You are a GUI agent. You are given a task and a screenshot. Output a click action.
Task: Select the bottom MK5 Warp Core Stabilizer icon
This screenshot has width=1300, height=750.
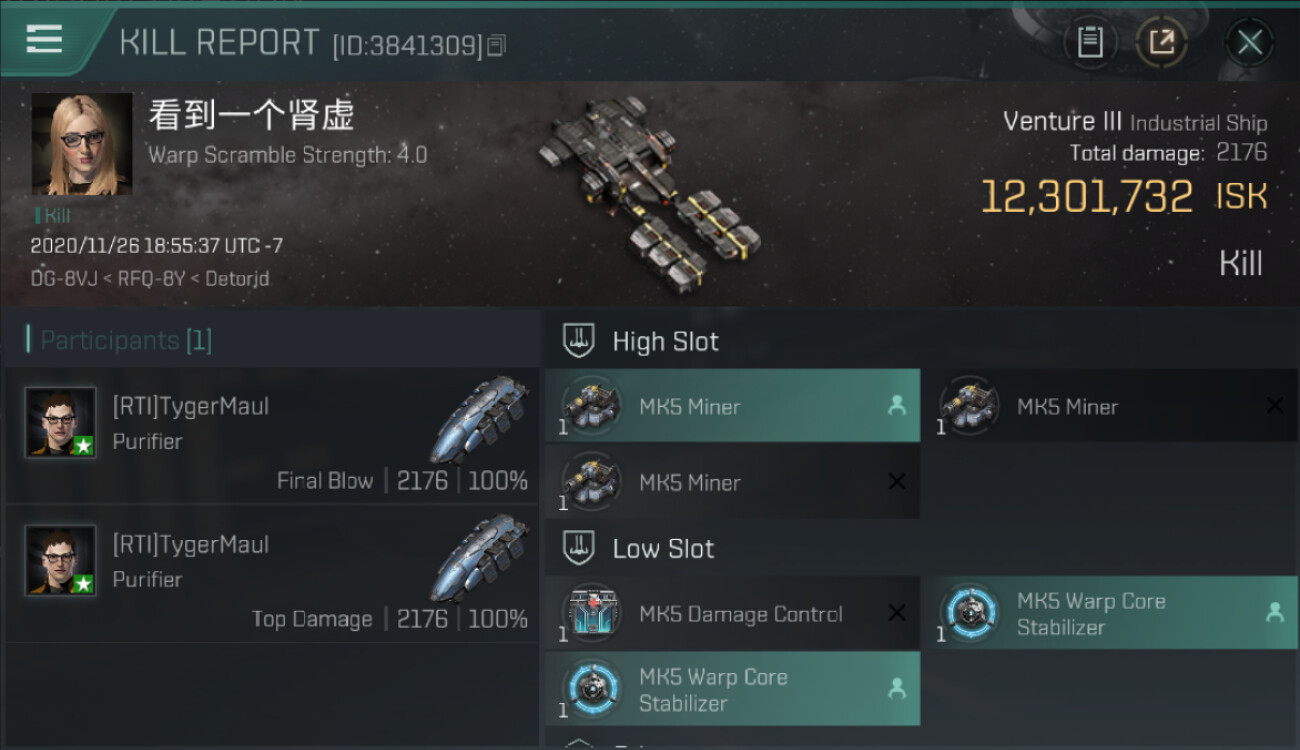pyautogui.click(x=590, y=689)
